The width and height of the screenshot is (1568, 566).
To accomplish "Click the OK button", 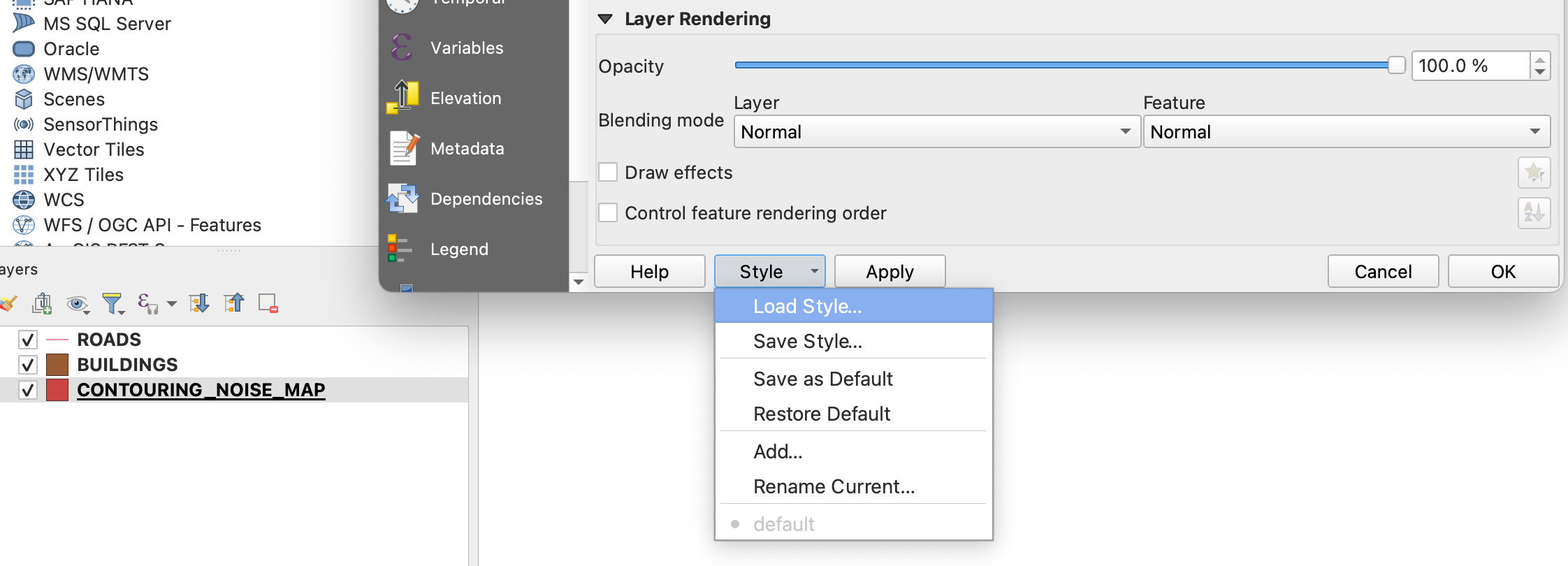I will (1503, 271).
